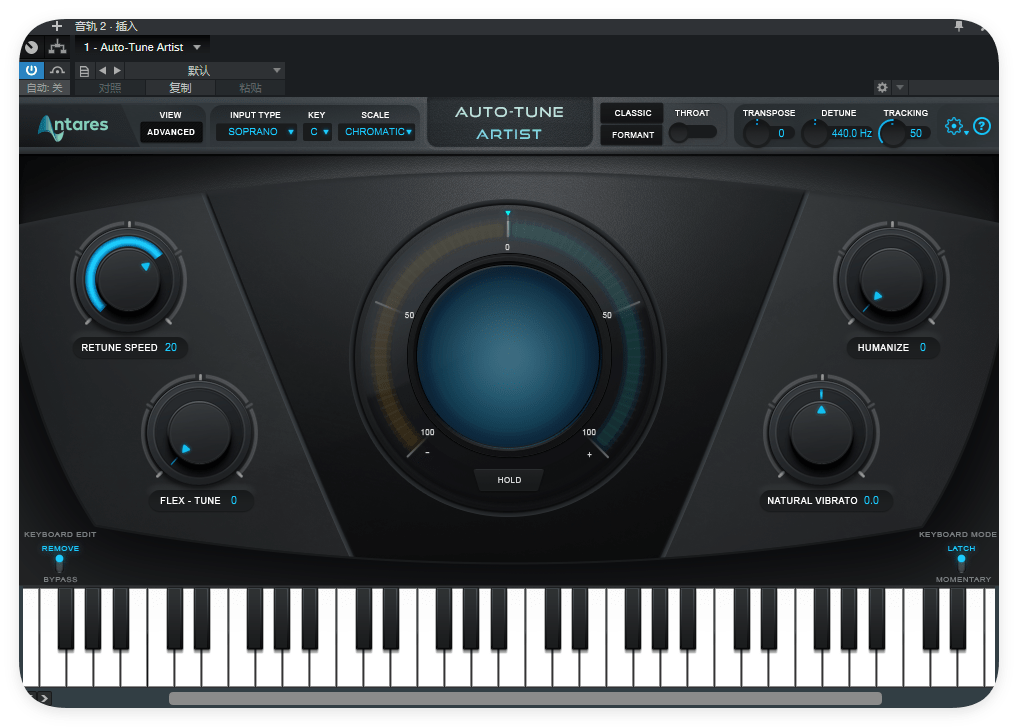Open the plugin selector '1 - Auto-Tune Artist'
The width and height of the screenshot is (1018, 727).
click(x=141, y=47)
